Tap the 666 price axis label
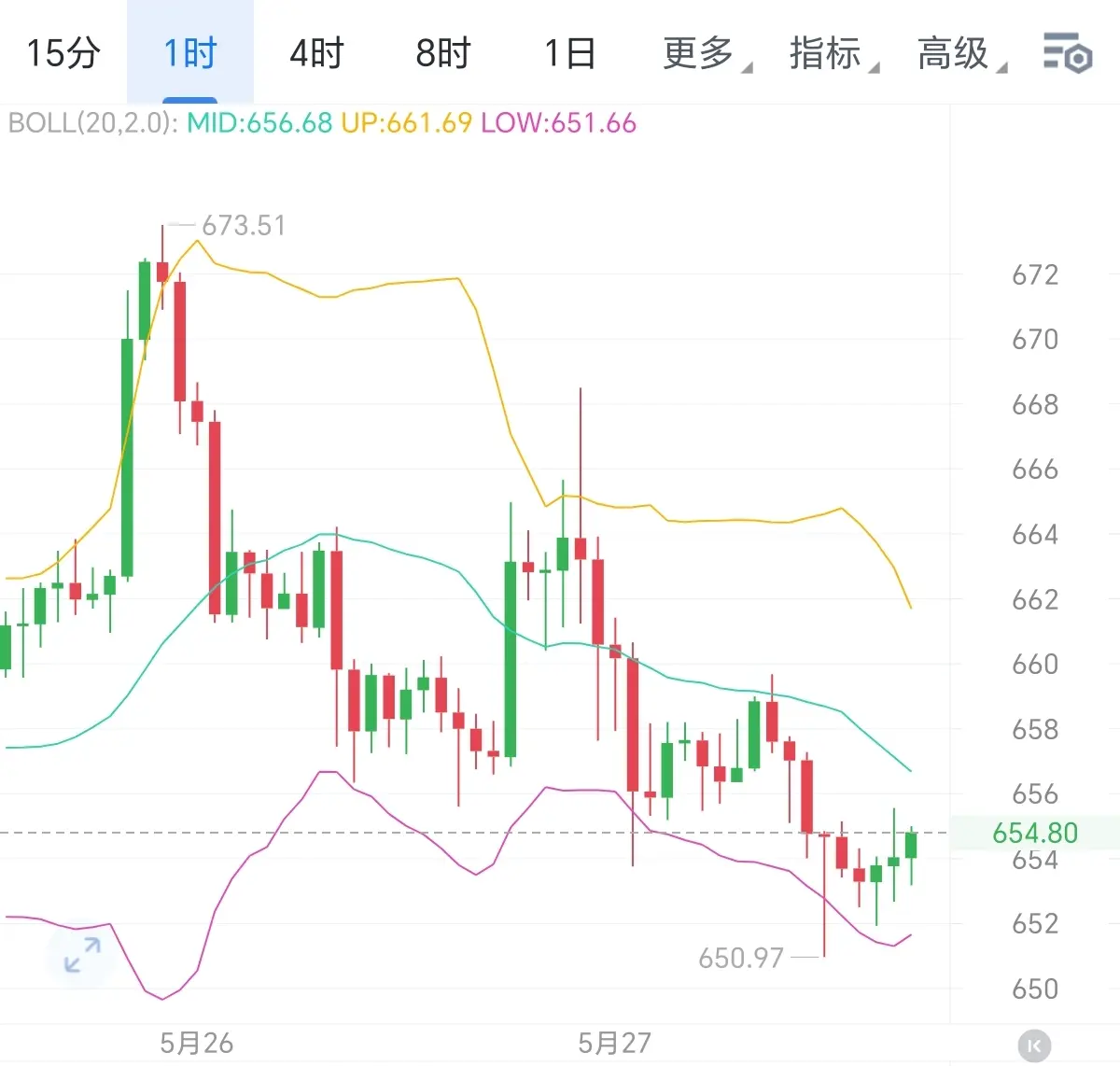This screenshot has height=1066, width=1120. [1035, 470]
